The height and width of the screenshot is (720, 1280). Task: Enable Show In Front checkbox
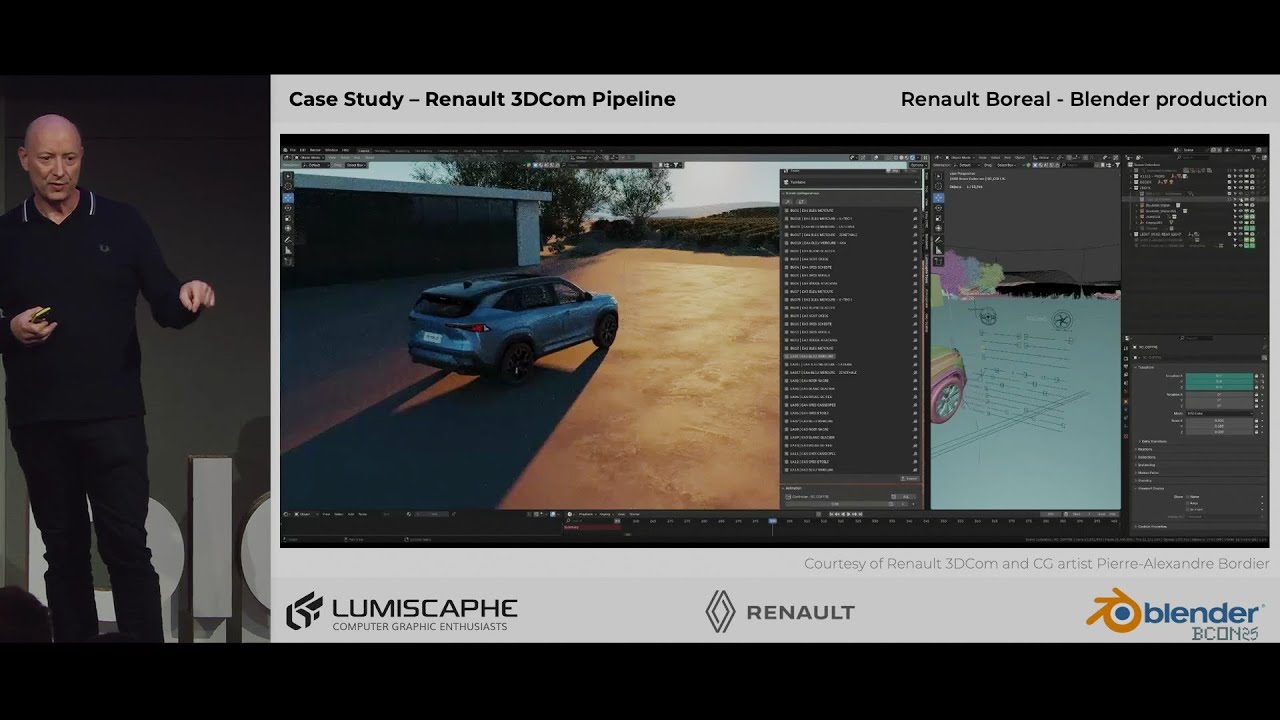1188,510
